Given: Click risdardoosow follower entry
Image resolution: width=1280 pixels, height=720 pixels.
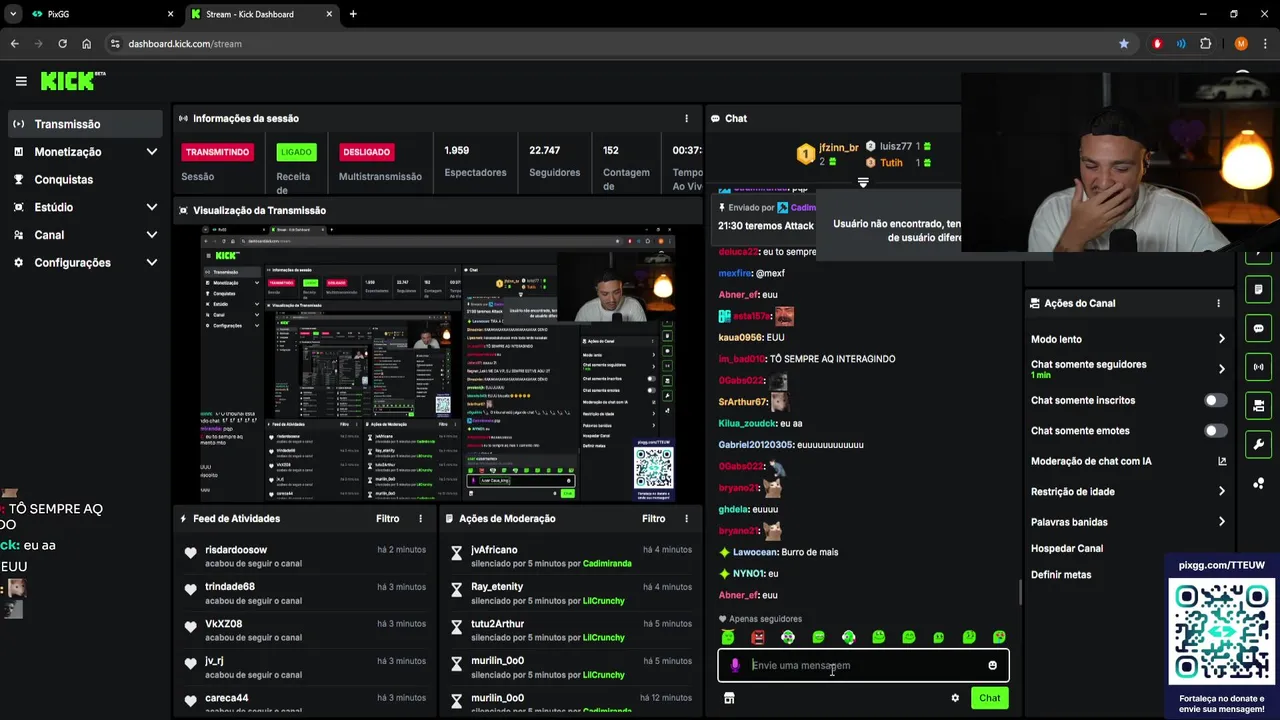Looking at the screenshot, I should point(305,556).
